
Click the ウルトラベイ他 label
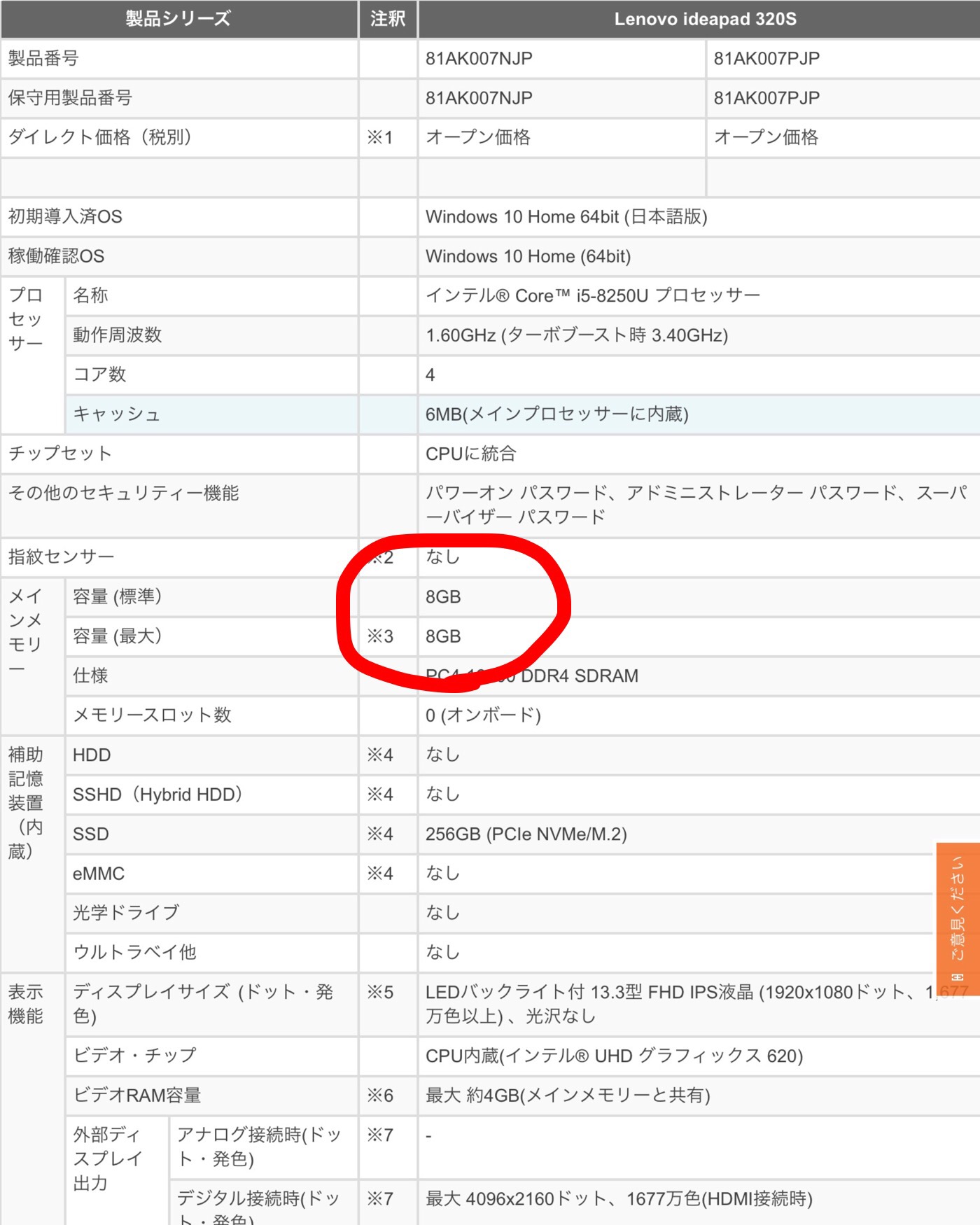tap(134, 953)
